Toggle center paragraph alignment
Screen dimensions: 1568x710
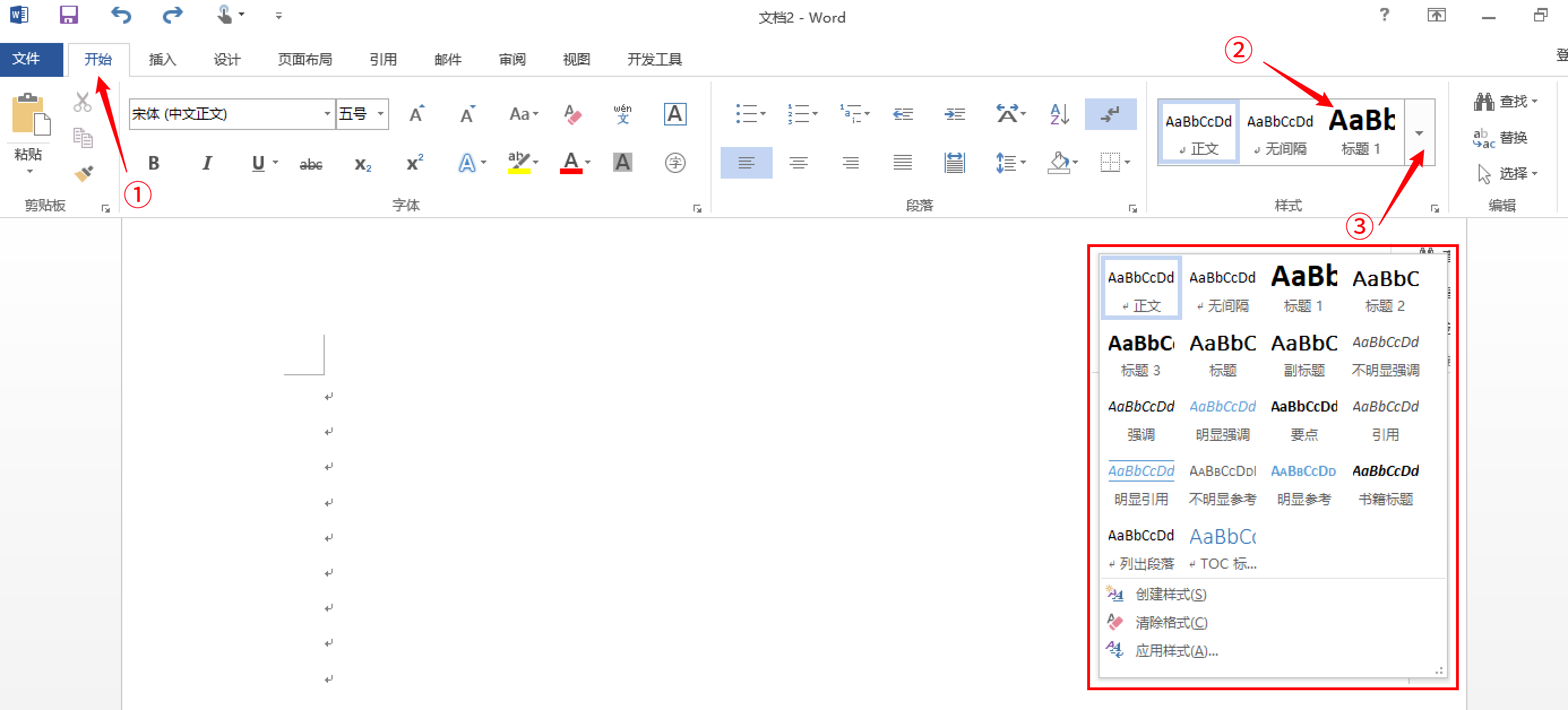pyautogui.click(x=798, y=163)
